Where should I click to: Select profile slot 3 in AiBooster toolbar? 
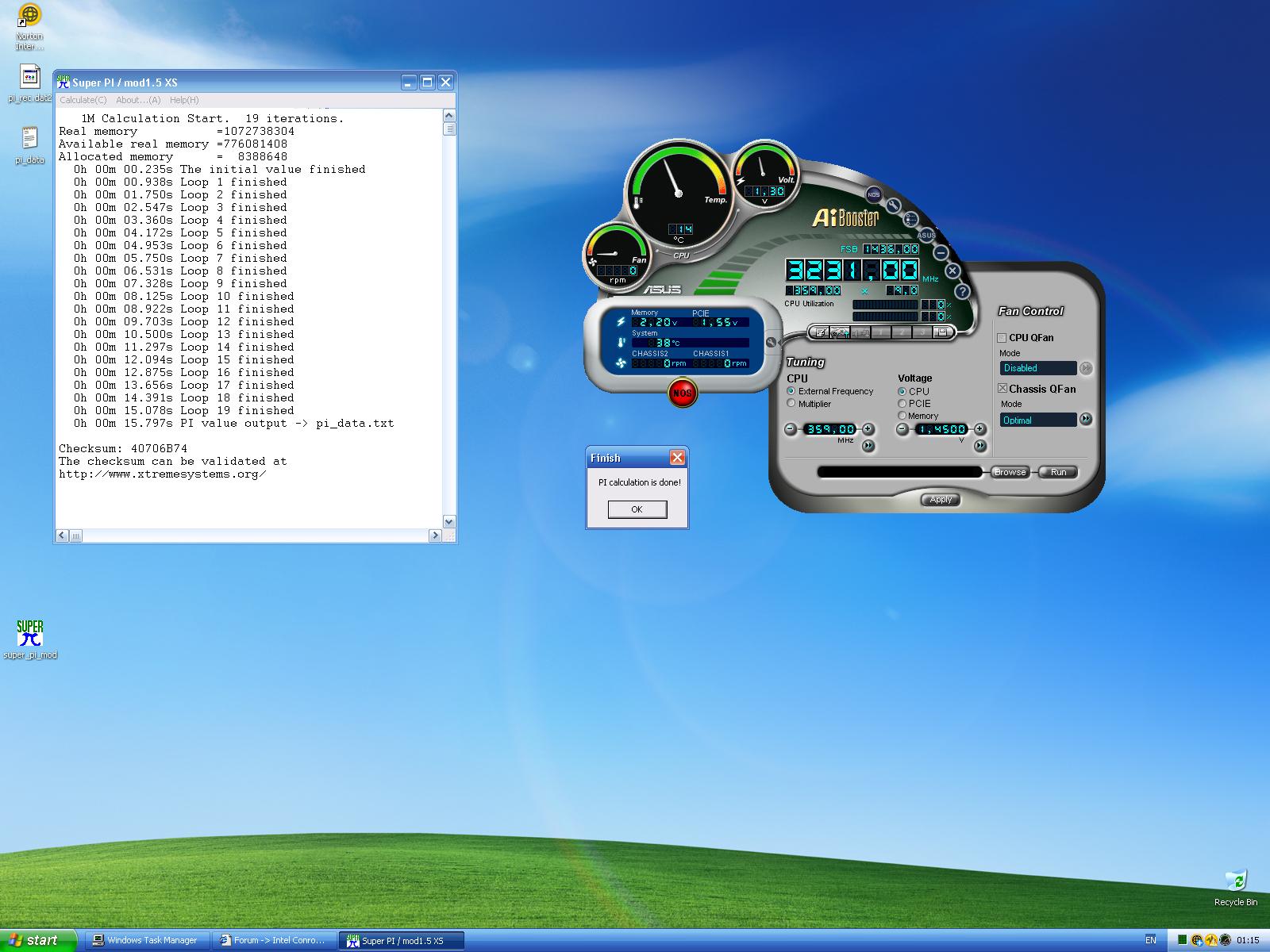pos(922,332)
